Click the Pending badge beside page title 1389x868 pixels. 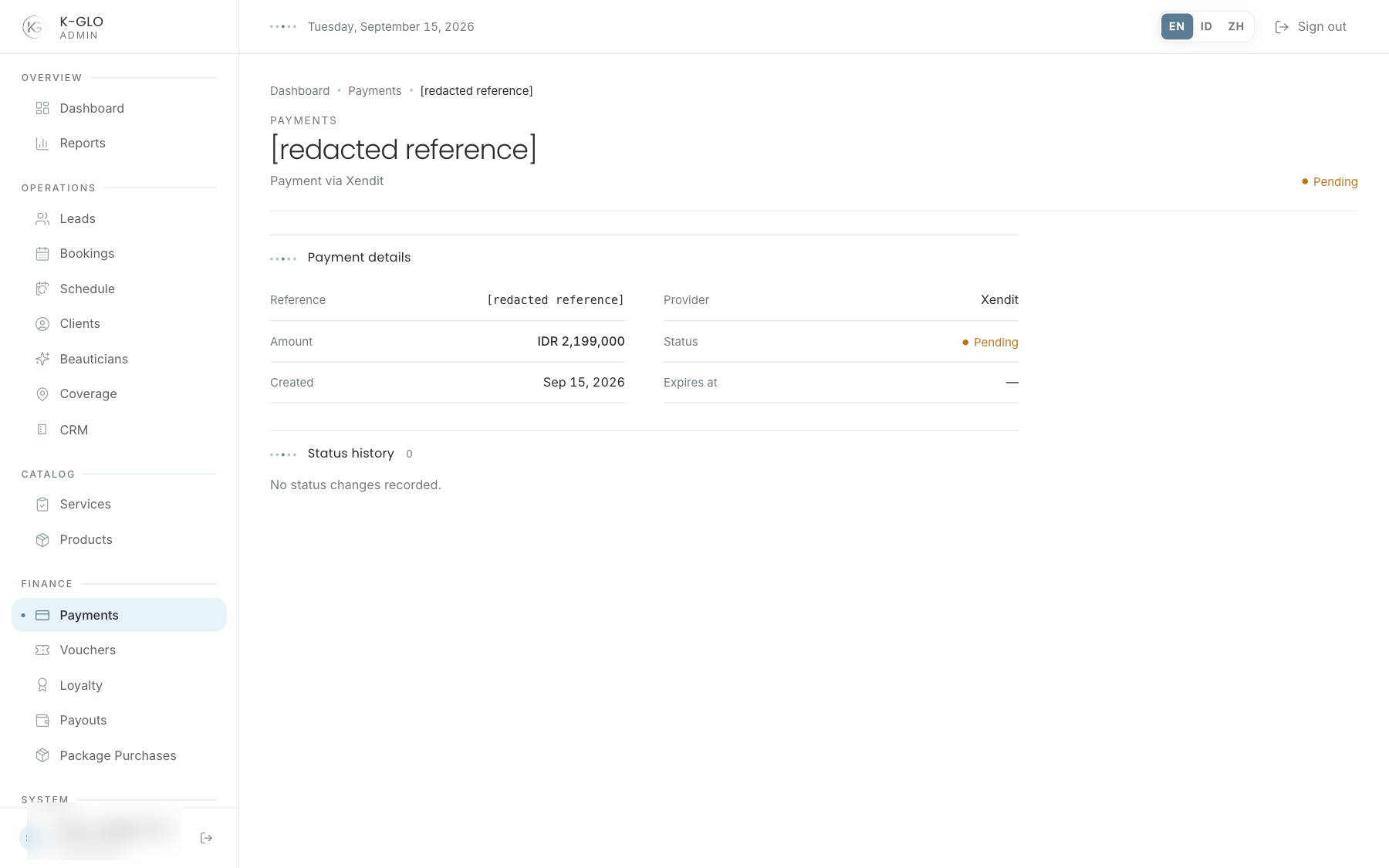coord(1330,182)
